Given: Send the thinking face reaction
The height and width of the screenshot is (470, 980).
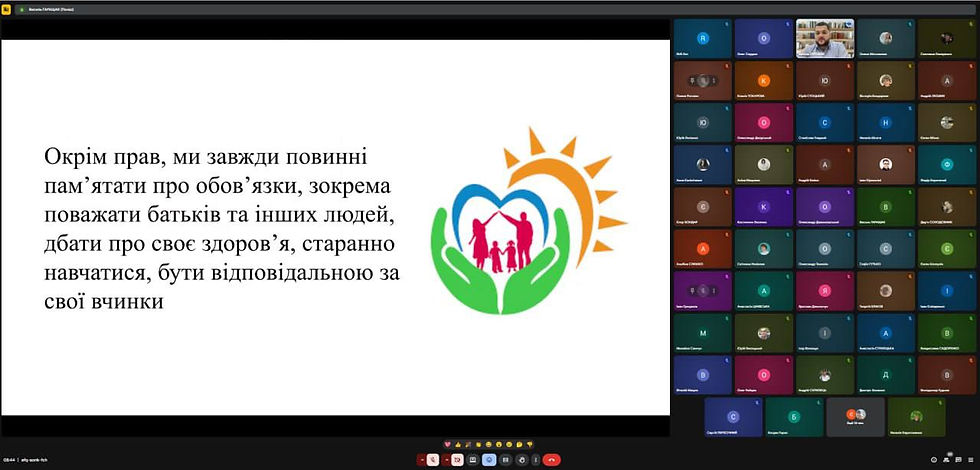Looking at the screenshot, I should [519, 444].
